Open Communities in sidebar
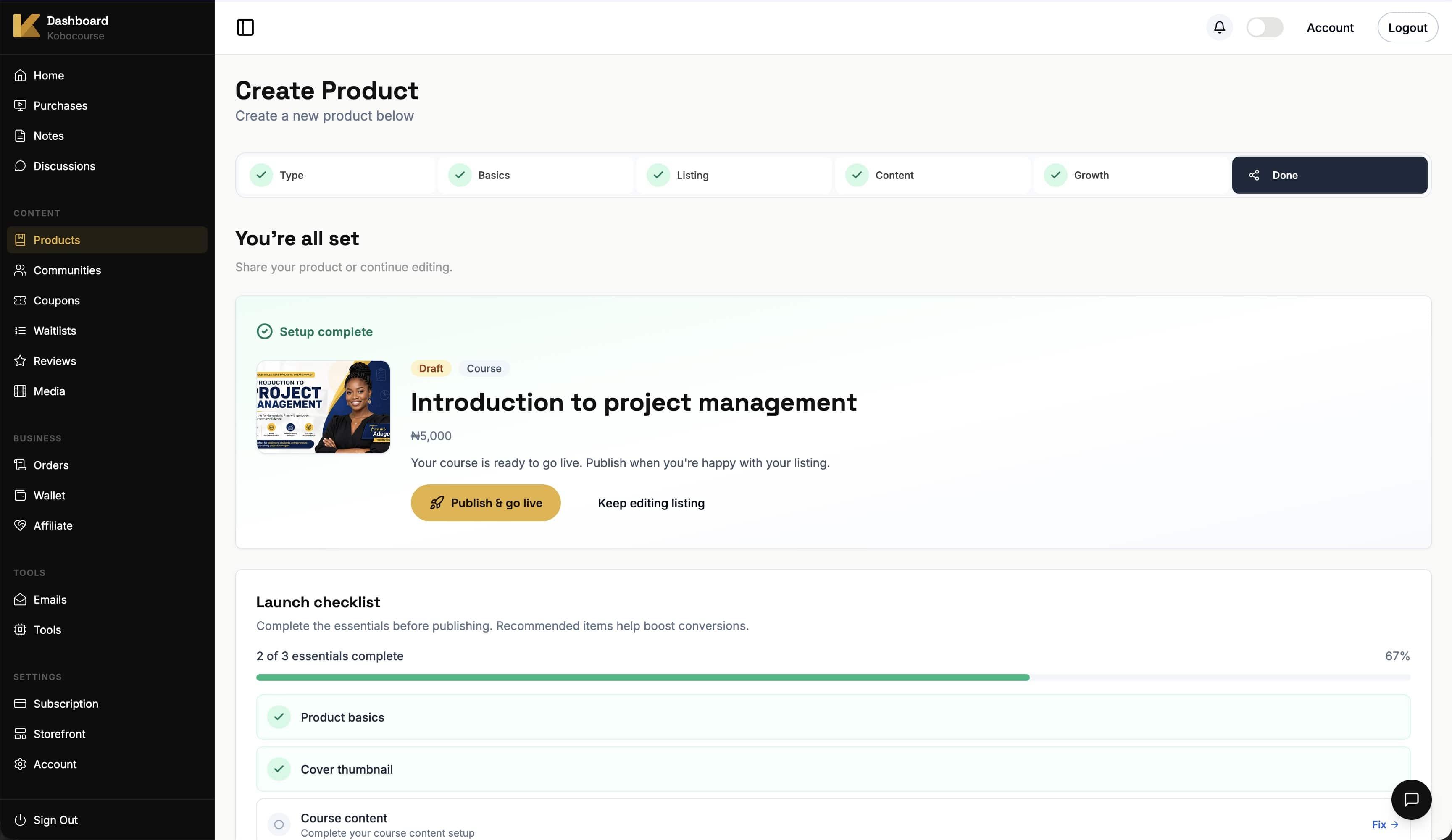The height and width of the screenshot is (840, 1452). tap(107, 270)
